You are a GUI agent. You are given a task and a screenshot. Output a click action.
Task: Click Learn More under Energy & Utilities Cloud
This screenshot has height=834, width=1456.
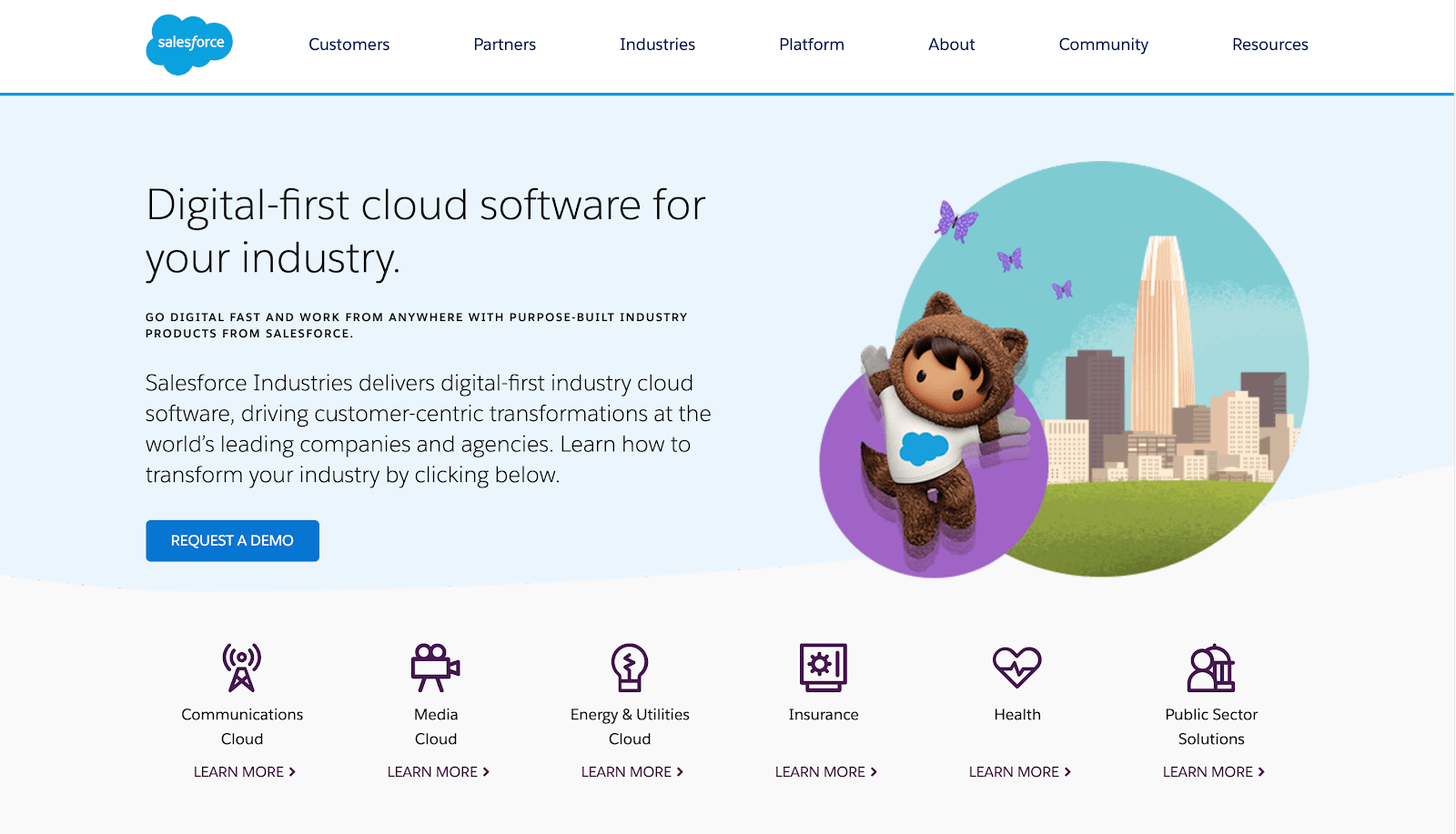pyautogui.click(x=632, y=771)
